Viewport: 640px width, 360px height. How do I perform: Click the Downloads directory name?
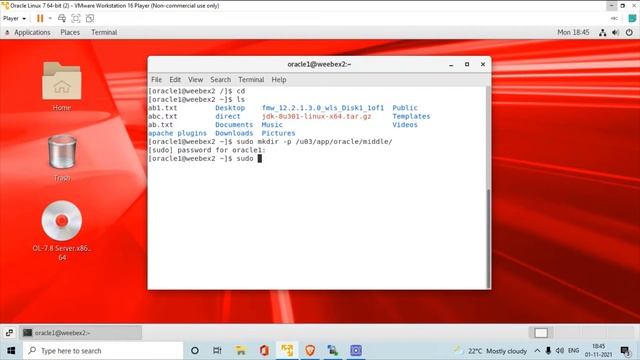[234, 133]
